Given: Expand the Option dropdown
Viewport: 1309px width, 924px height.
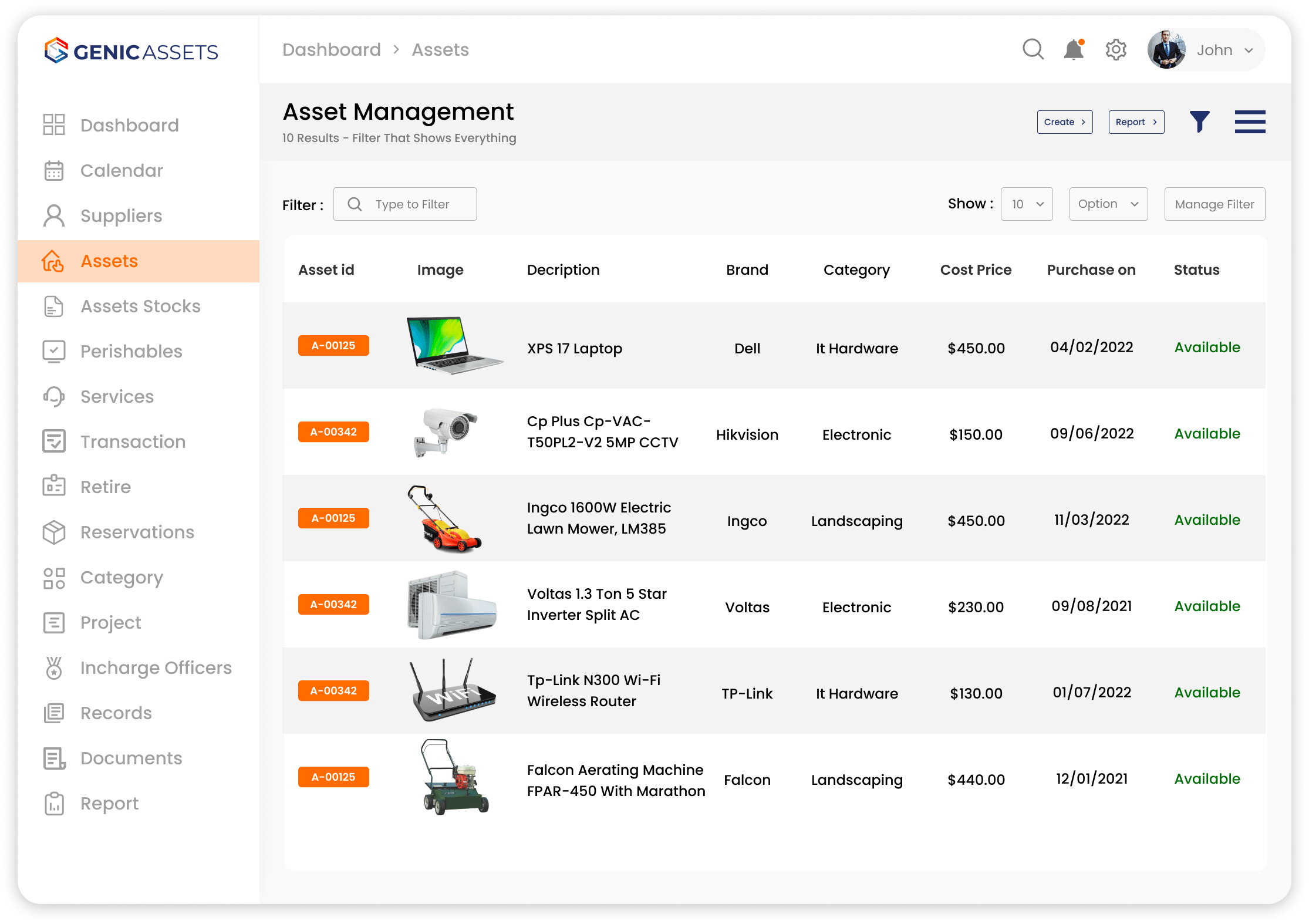Looking at the screenshot, I should tap(1108, 204).
